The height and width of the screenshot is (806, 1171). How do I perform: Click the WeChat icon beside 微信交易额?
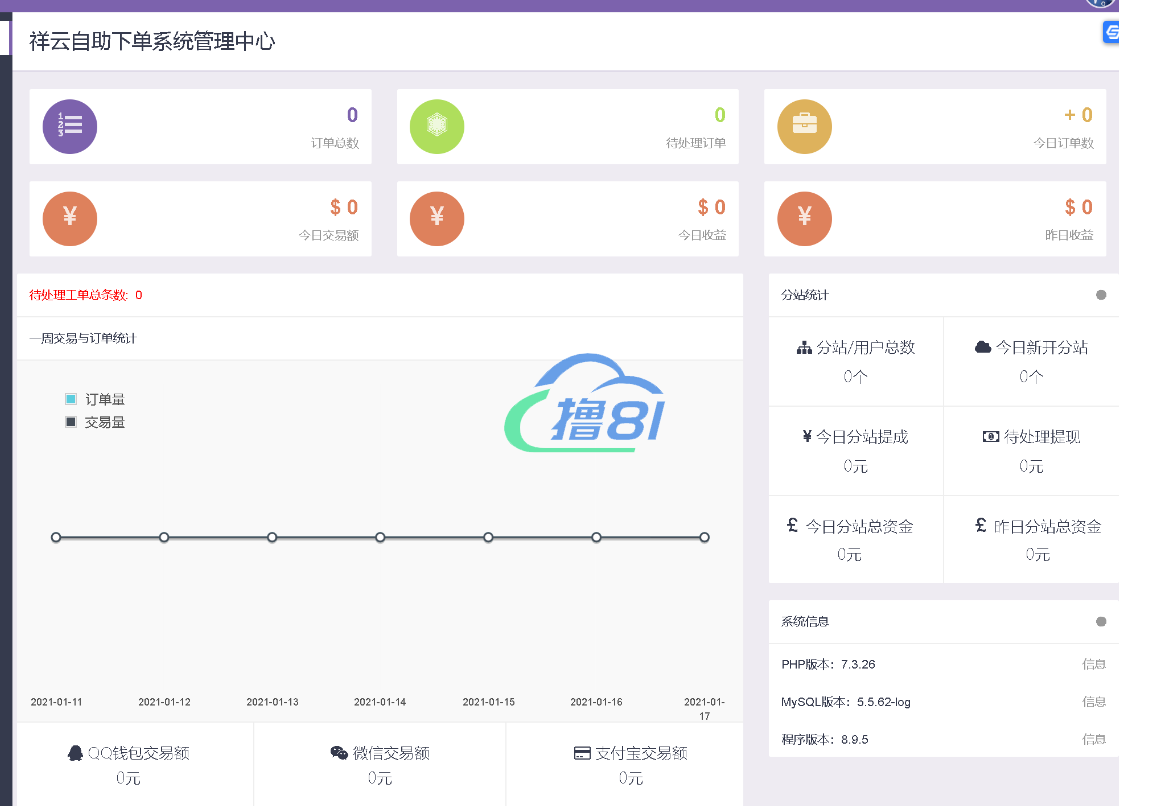click(x=339, y=753)
